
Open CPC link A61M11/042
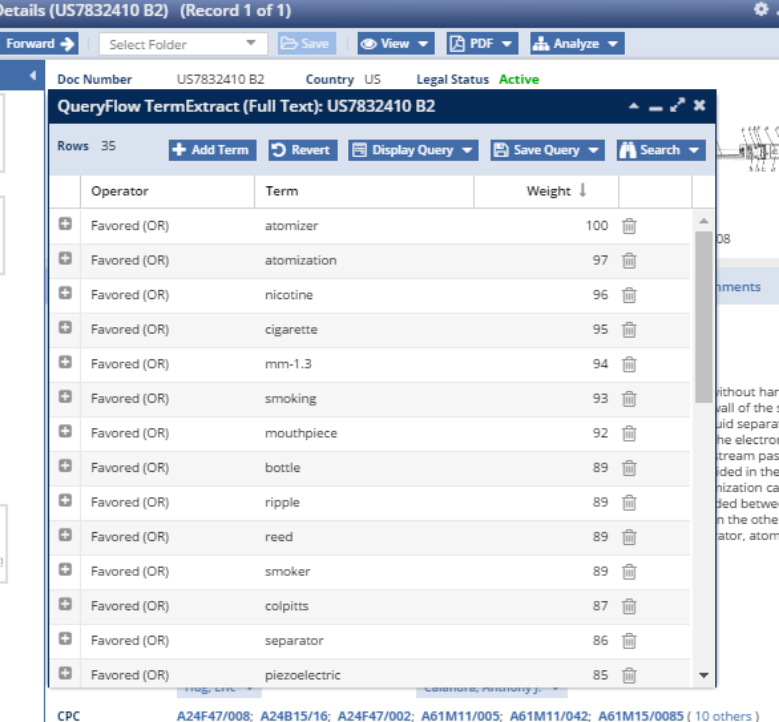(549, 716)
